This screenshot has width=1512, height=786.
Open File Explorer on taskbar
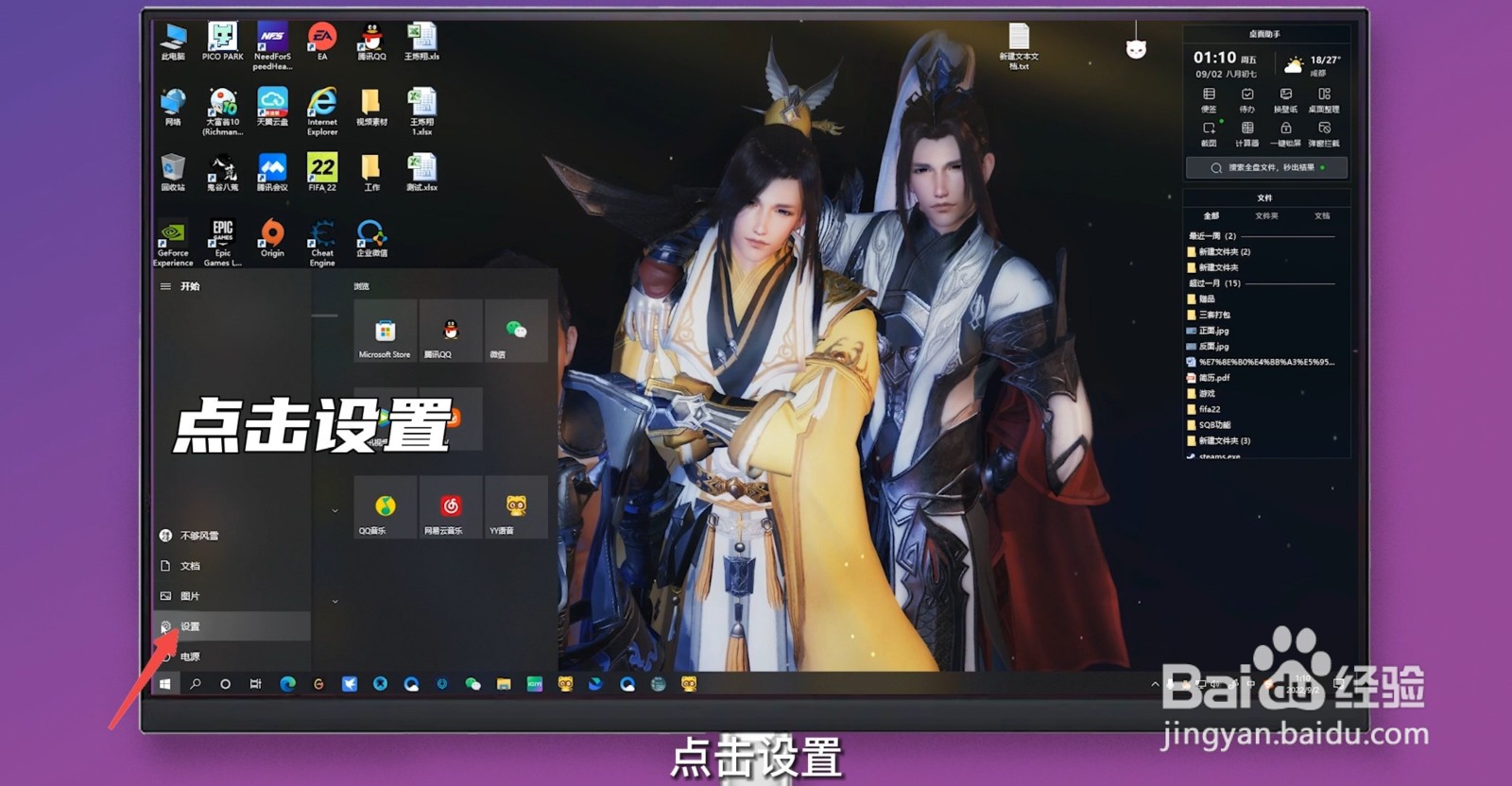[x=504, y=683]
